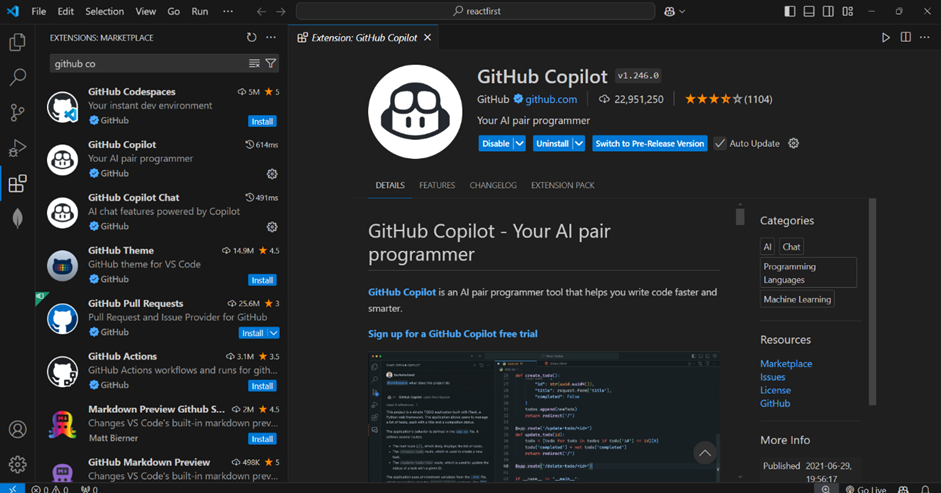Screen dimensions: 941x493
Task: Open manage gear for GitHub Copilot Chat item
Action: (272, 227)
